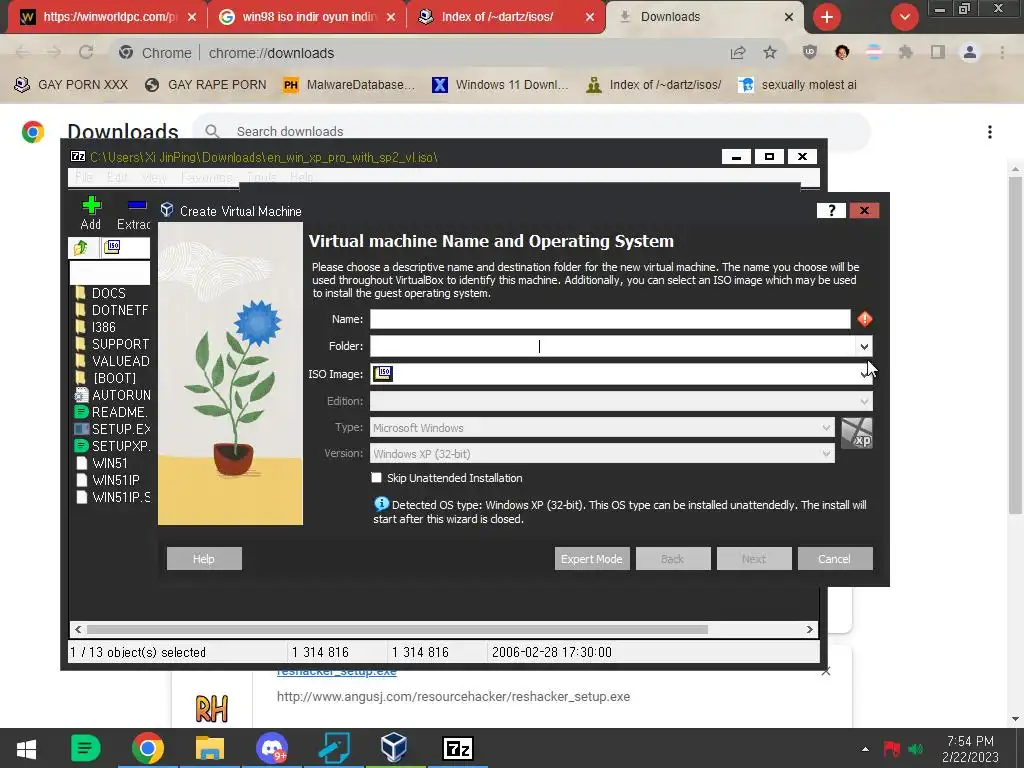Switch to the Index of /~dartz/isos/ tab
1024x768 pixels.
(506, 17)
